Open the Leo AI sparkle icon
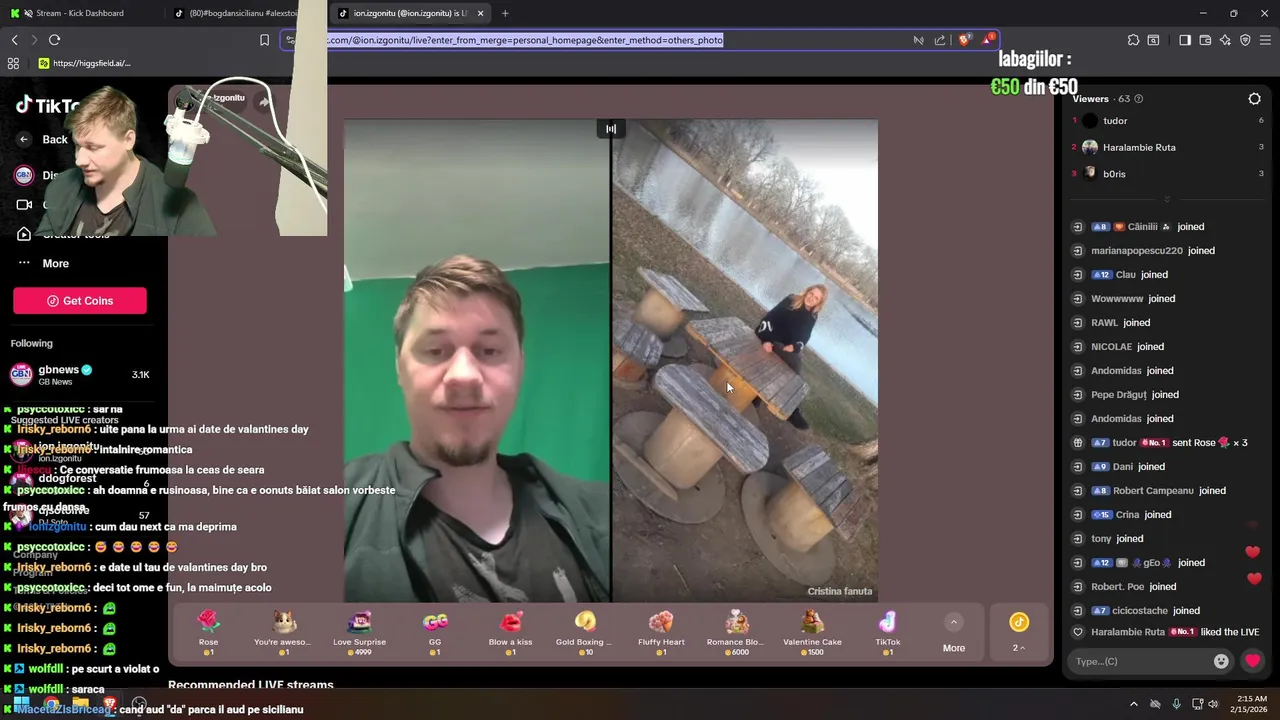 click(x=1225, y=40)
